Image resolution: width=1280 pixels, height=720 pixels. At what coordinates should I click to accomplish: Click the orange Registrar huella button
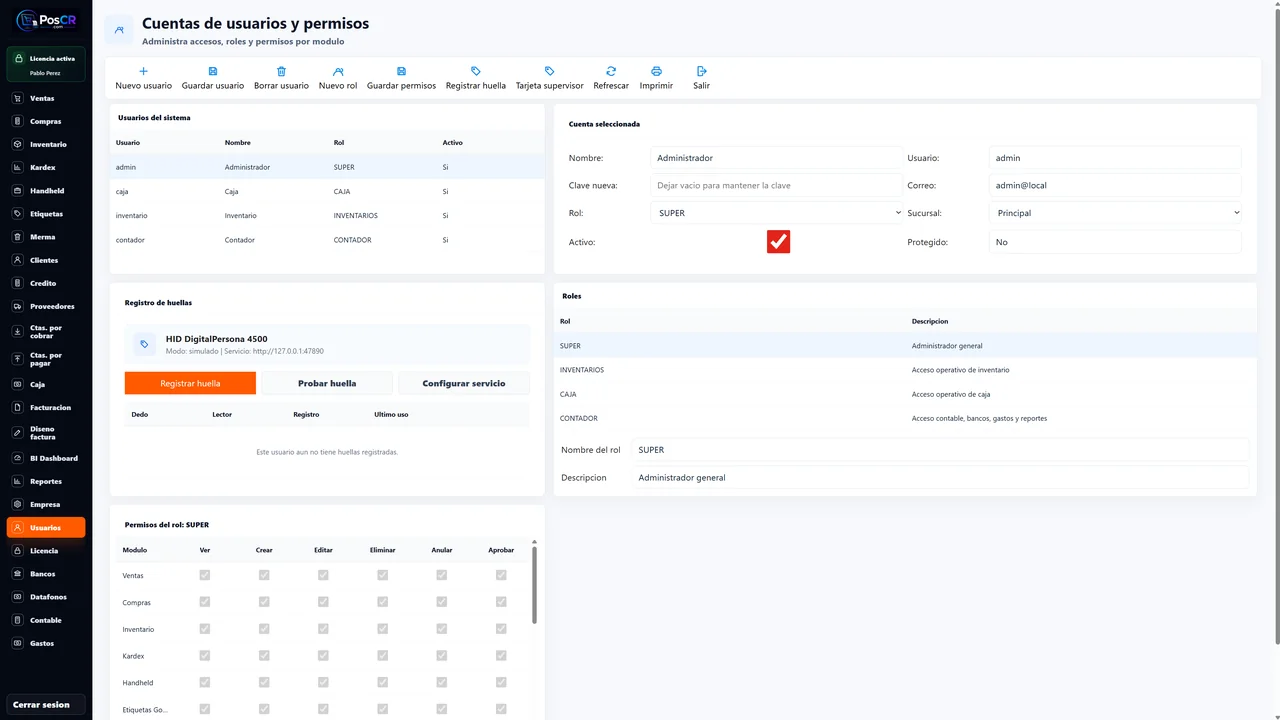tap(190, 383)
